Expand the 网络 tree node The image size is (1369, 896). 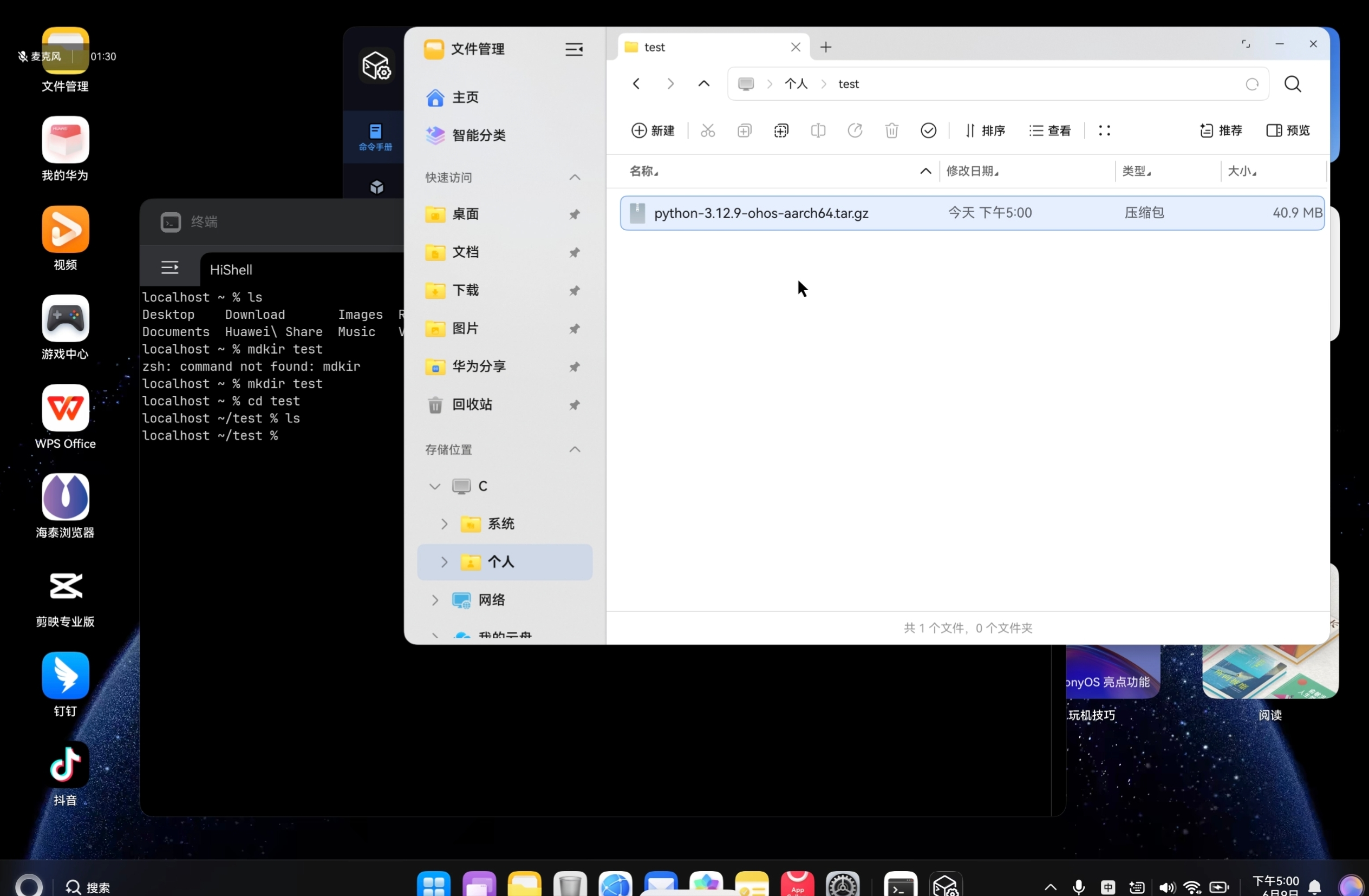tap(435, 600)
